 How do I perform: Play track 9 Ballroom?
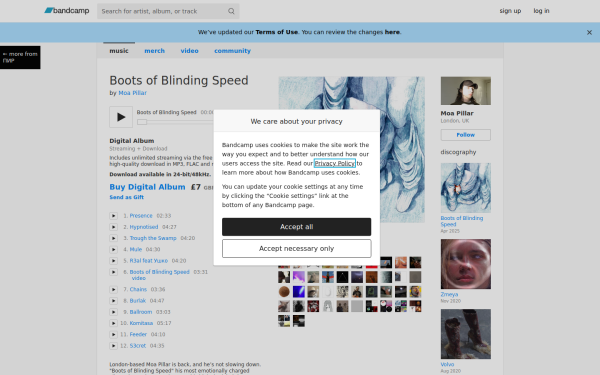point(114,312)
